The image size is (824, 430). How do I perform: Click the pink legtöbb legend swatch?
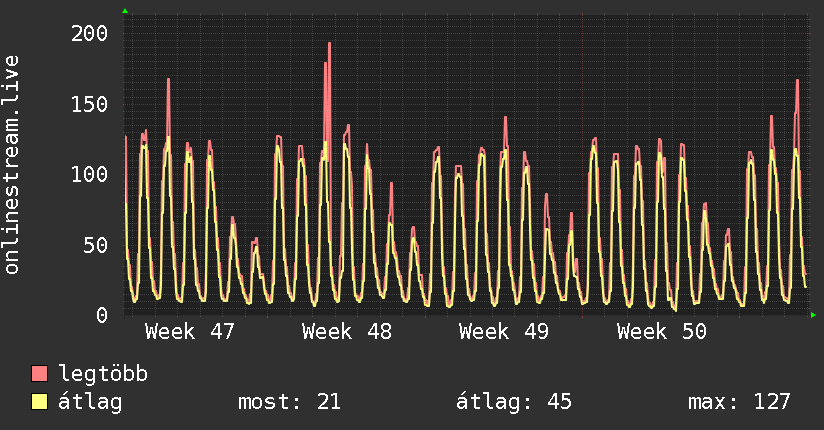pyautogui.click(x=39, y=374)
